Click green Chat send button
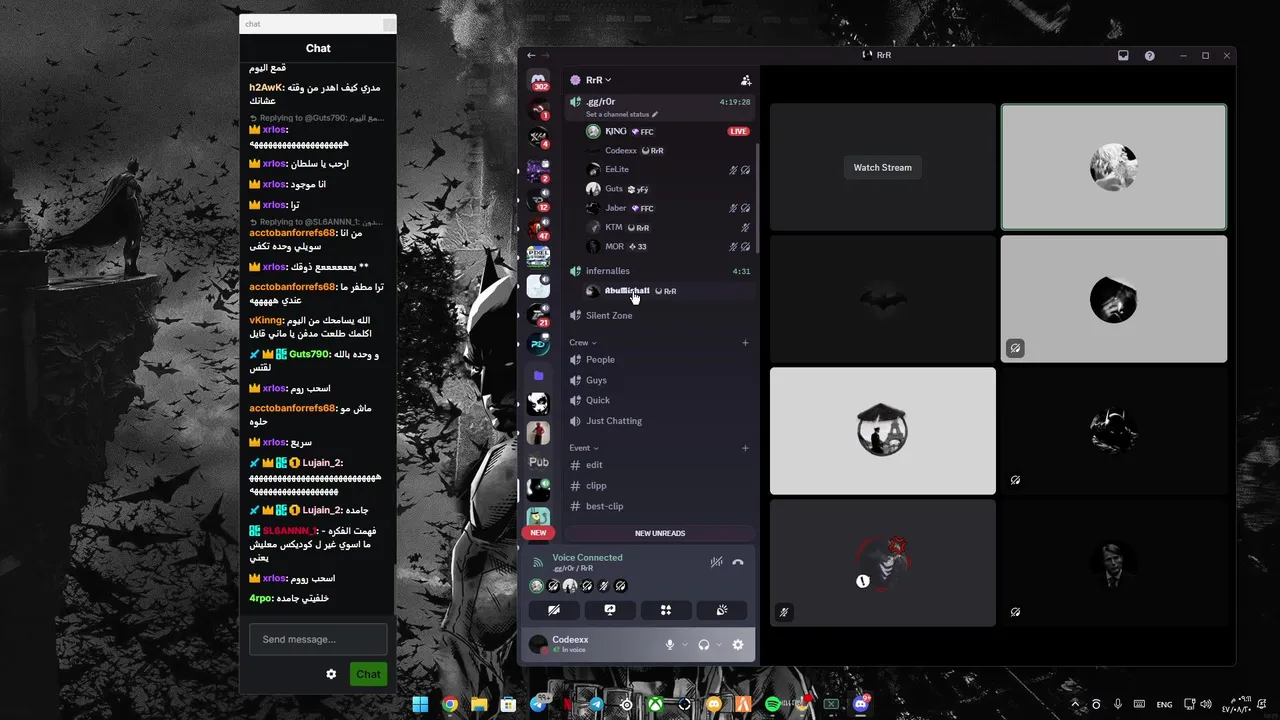 coord(368,674)
